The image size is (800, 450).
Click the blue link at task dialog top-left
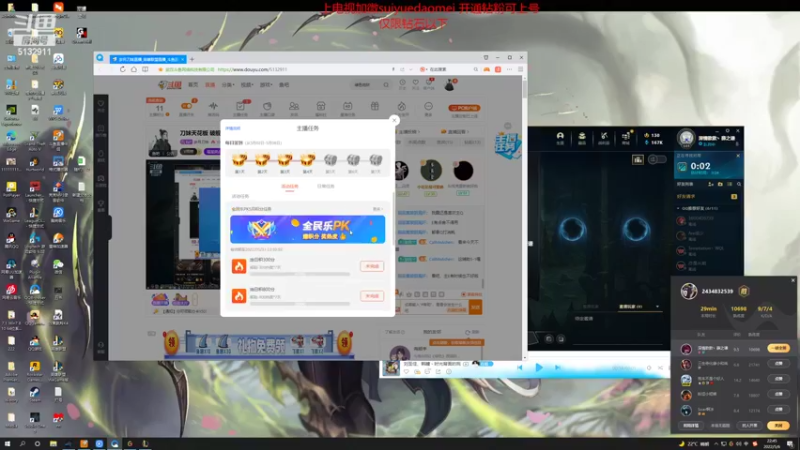click(233, 129)
